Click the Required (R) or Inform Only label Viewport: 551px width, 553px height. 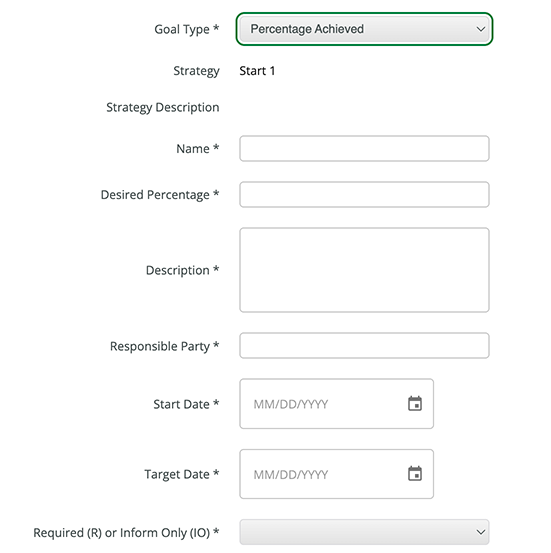126,533
